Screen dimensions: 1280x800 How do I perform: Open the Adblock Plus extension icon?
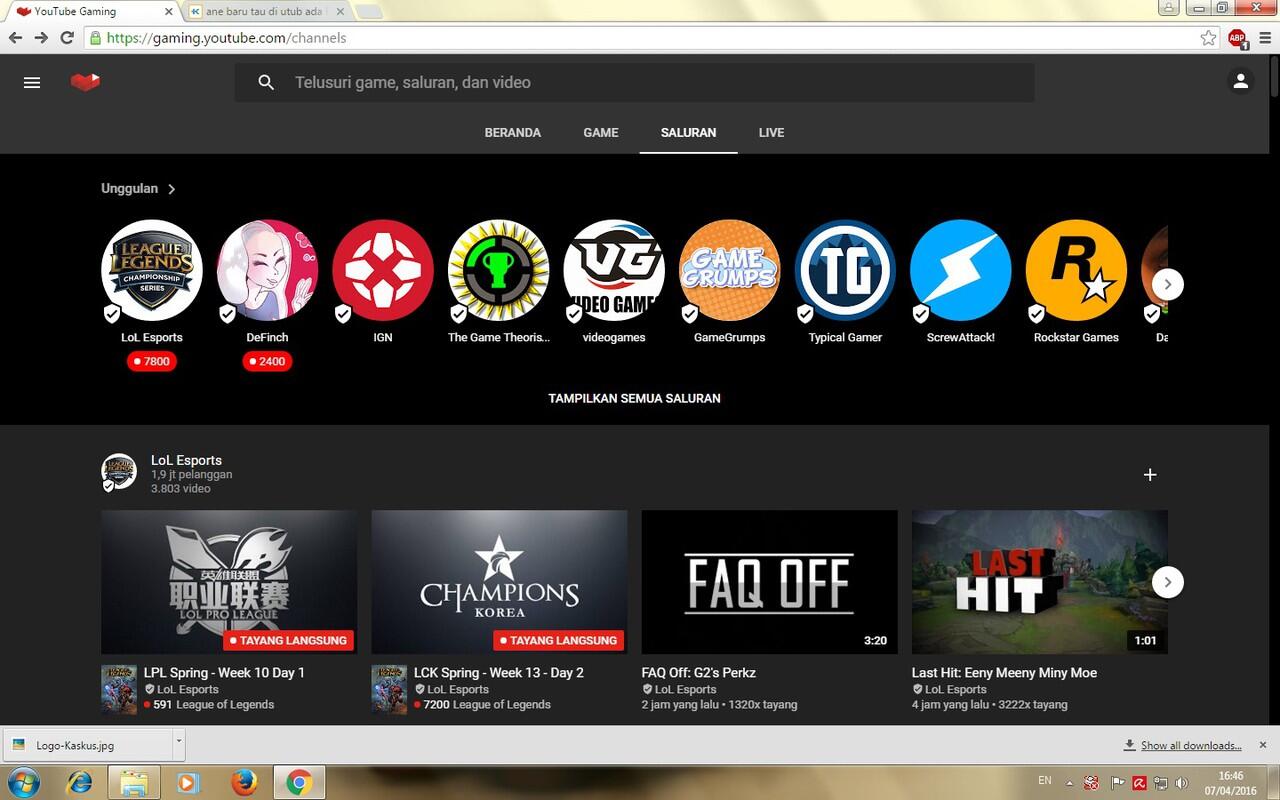tap(1237, 38)
